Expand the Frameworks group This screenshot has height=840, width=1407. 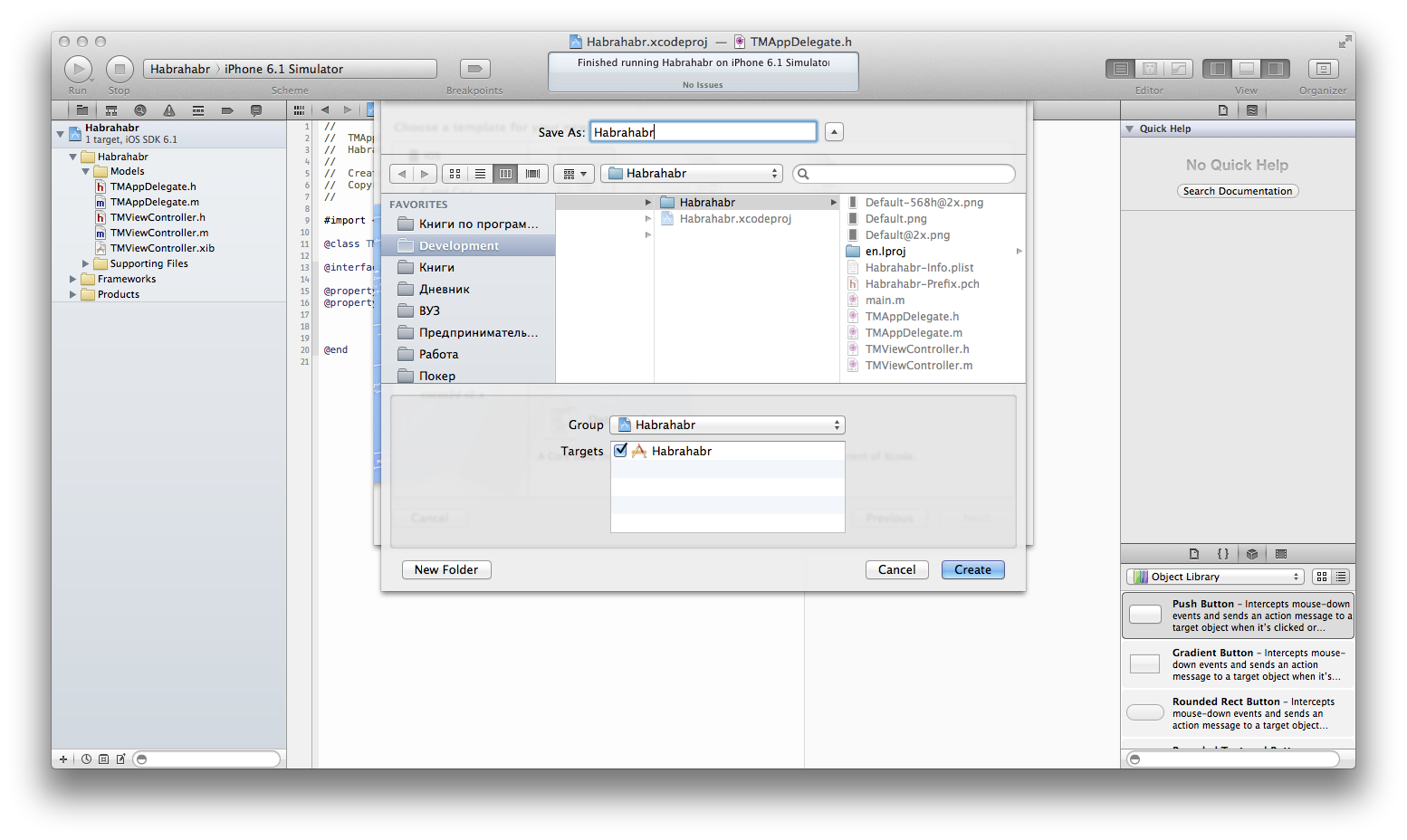[73, 279]
